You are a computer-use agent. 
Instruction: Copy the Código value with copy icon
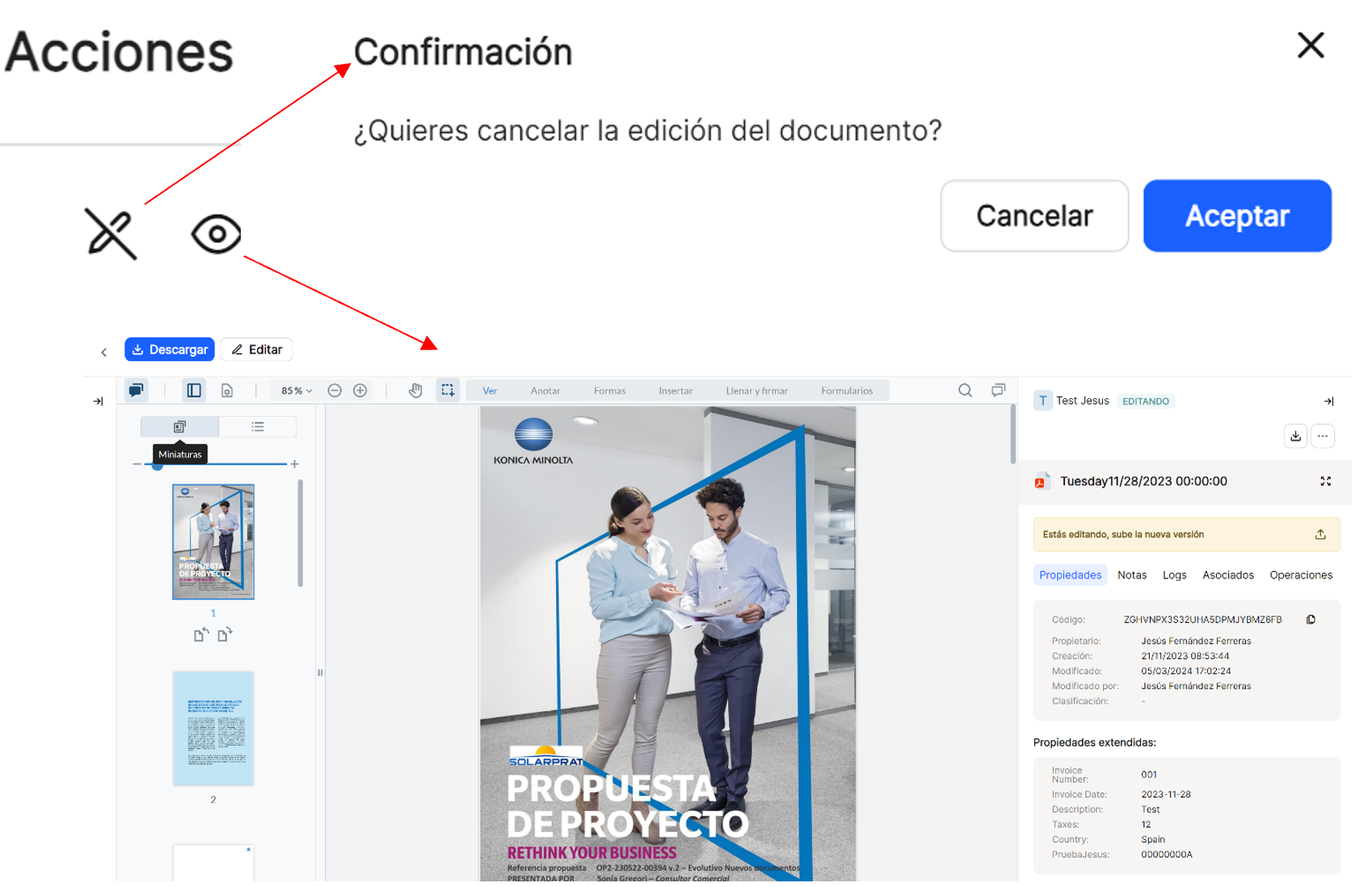pos(1311,620)
